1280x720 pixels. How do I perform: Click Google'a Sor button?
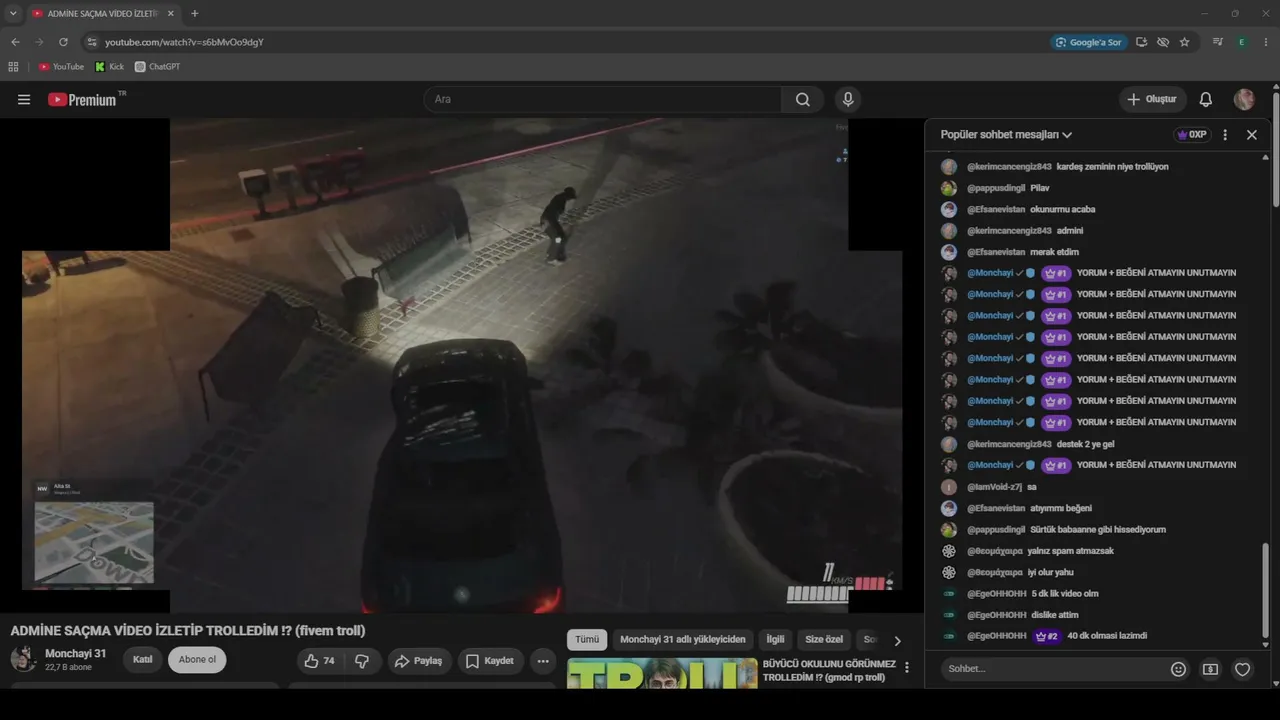point(1089,42)
